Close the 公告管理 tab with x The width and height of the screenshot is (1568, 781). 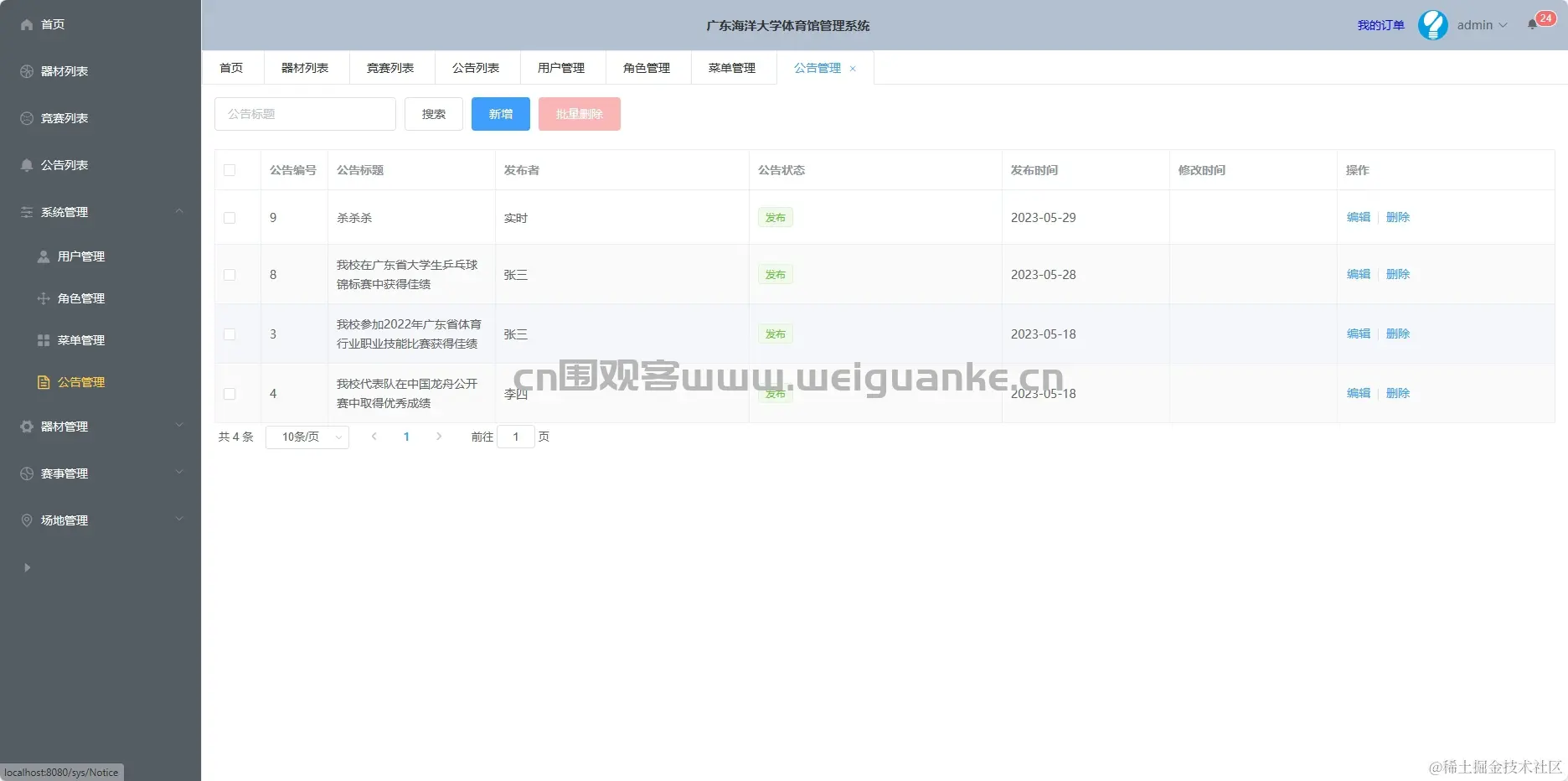[853, 69]
